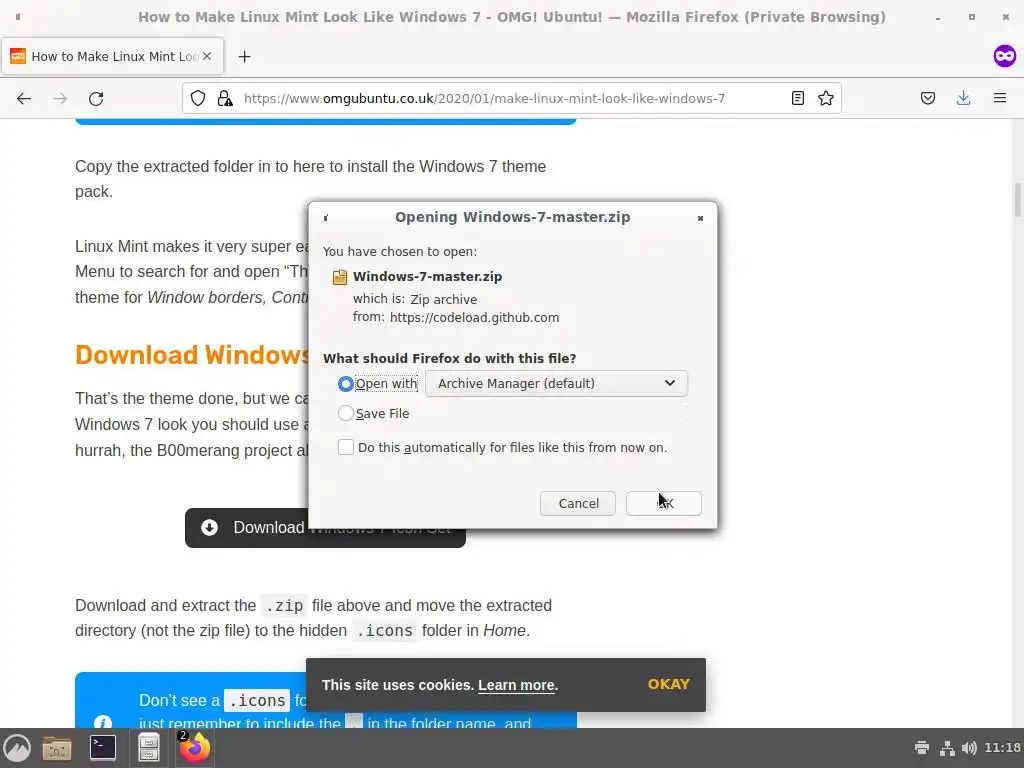Click the https://codeload.github.com source text
The width and height of the screenshot is (1024, 768).
474,317
